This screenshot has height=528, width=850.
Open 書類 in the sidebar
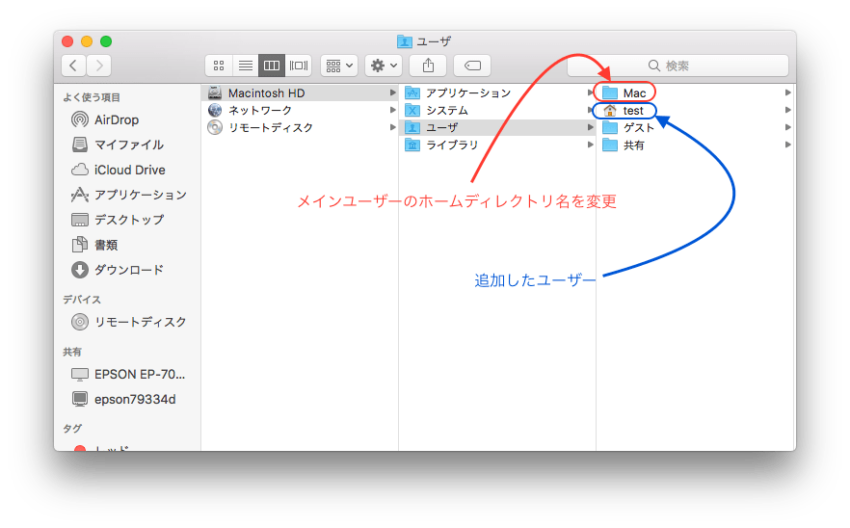[x=94, y=245]
